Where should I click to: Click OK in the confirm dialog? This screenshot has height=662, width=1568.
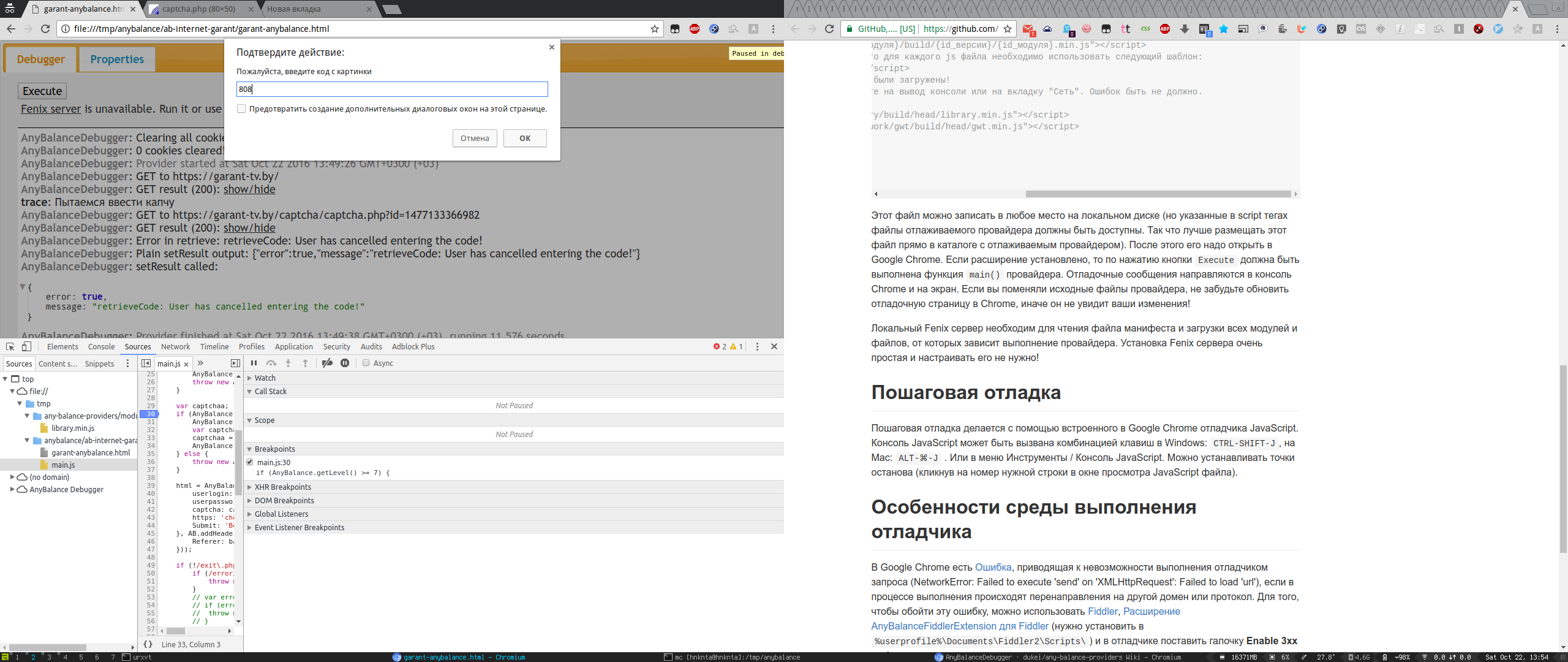tap(525, 138)
